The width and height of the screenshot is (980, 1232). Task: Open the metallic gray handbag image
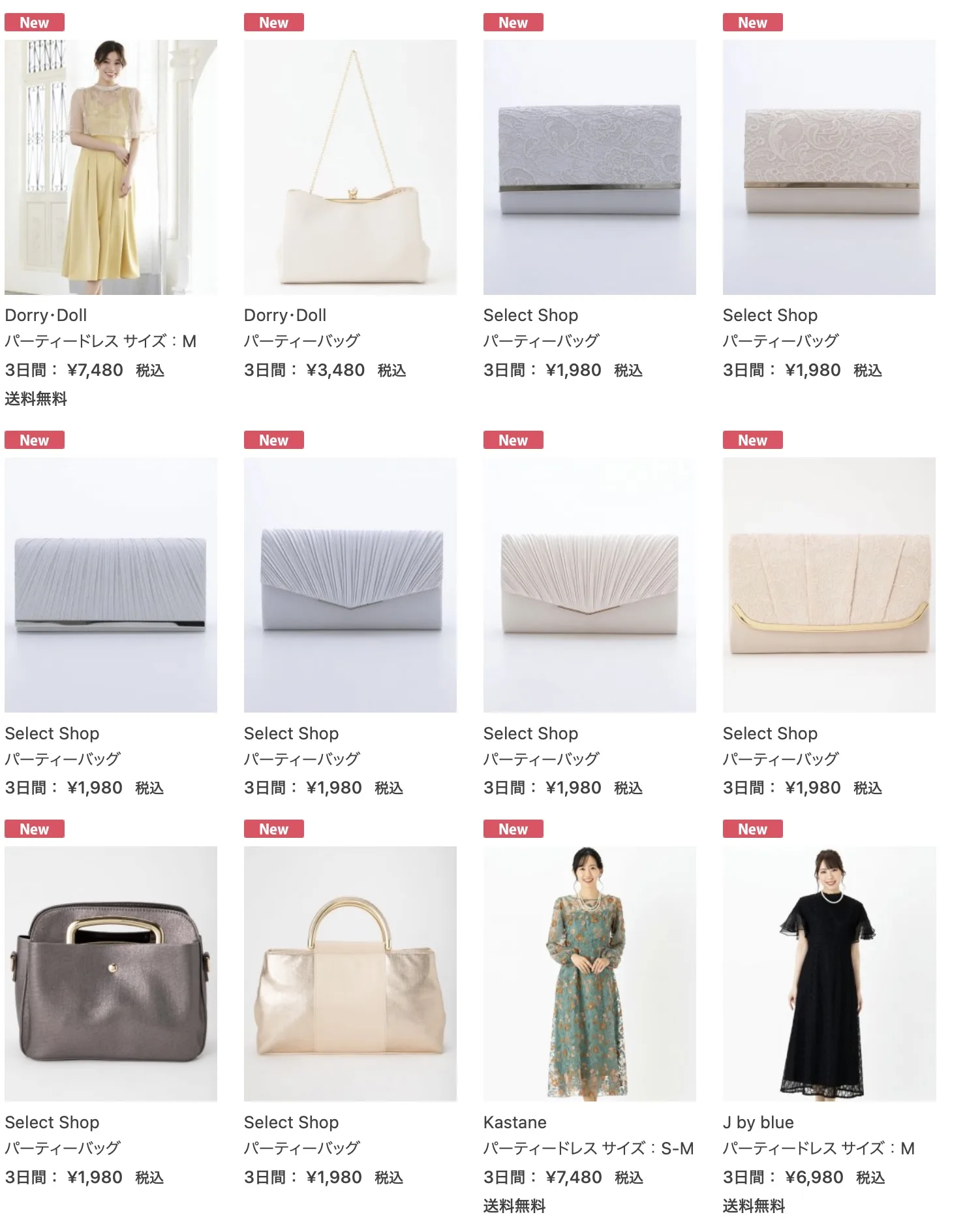pyautogui.click(x=111, y=974)
